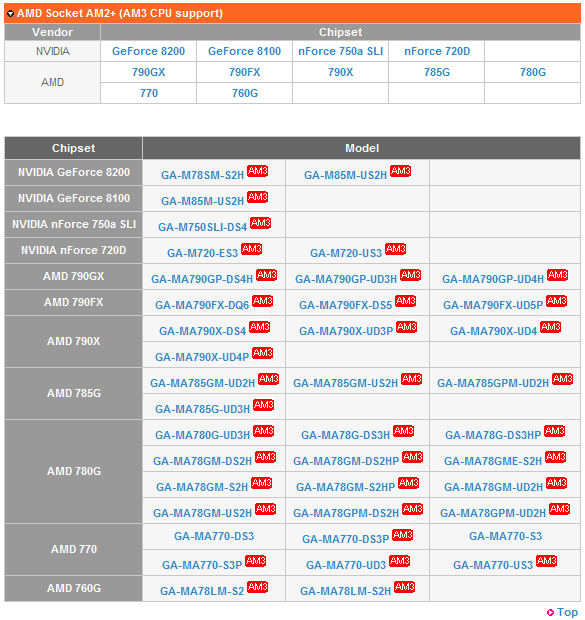Go to 790GX chipset link
The height and width of the screenshot is (620, 585).
[x=149, y=72]
